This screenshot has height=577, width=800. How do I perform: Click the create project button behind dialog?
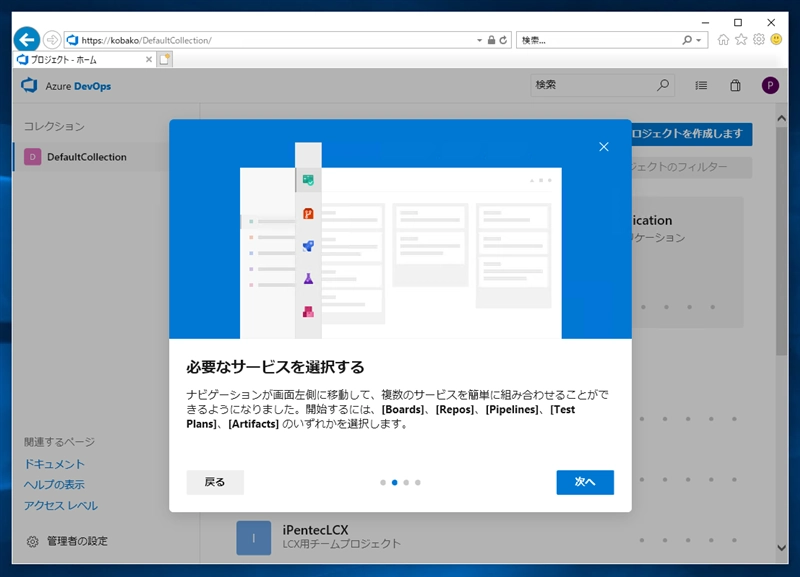(692, 134)
